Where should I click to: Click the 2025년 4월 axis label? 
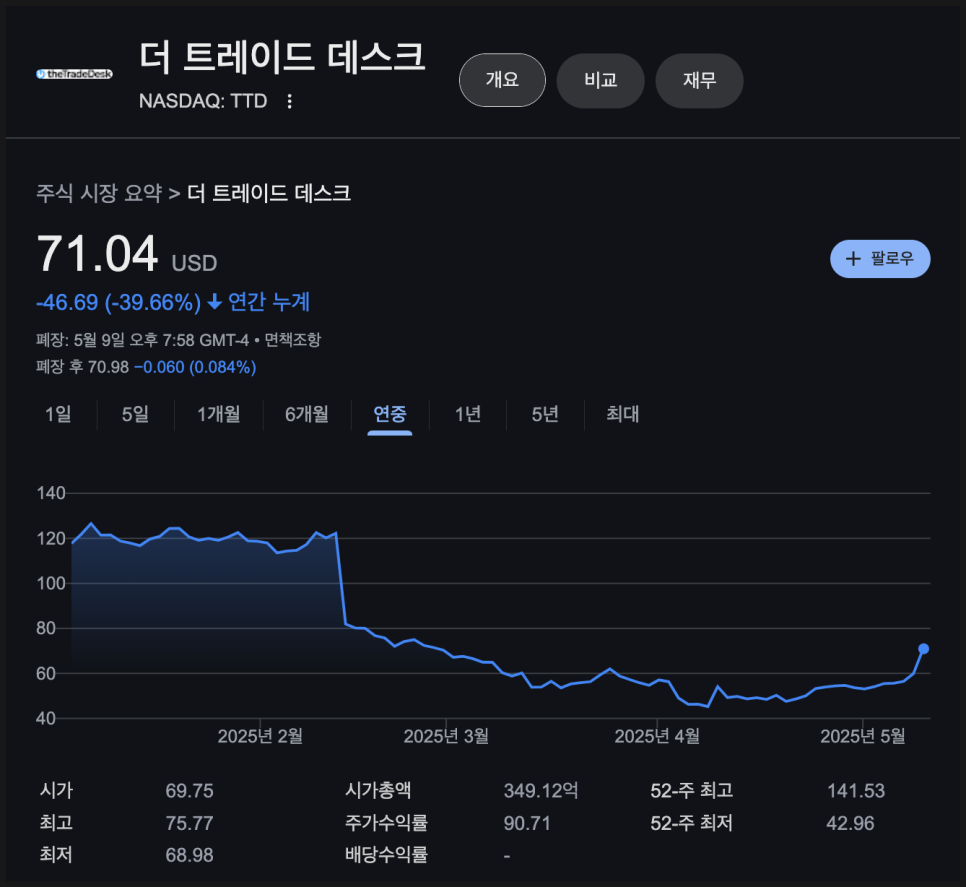[657, 736]
